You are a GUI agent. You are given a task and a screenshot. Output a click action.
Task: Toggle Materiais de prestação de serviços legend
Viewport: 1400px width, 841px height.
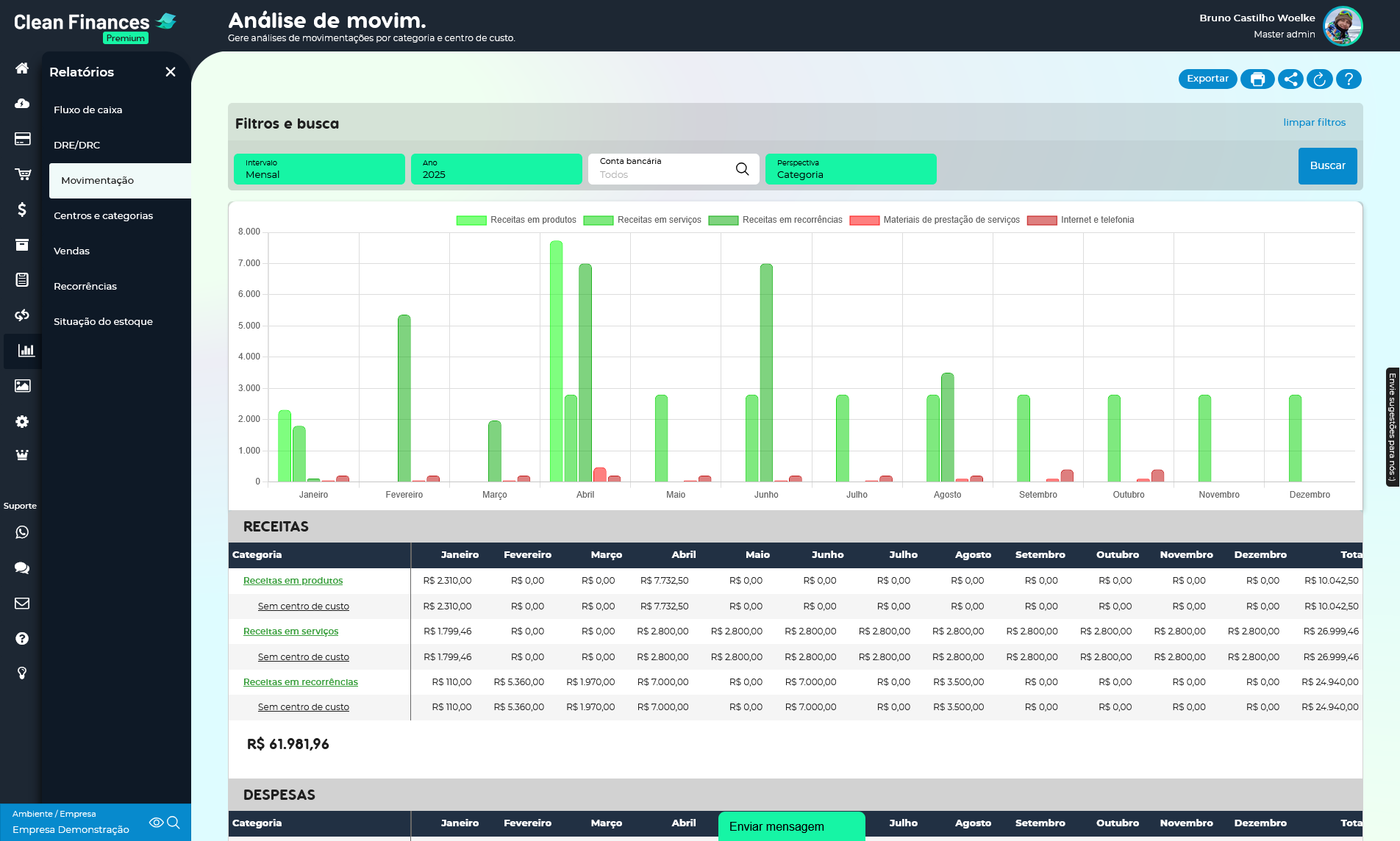coord(935,220)
